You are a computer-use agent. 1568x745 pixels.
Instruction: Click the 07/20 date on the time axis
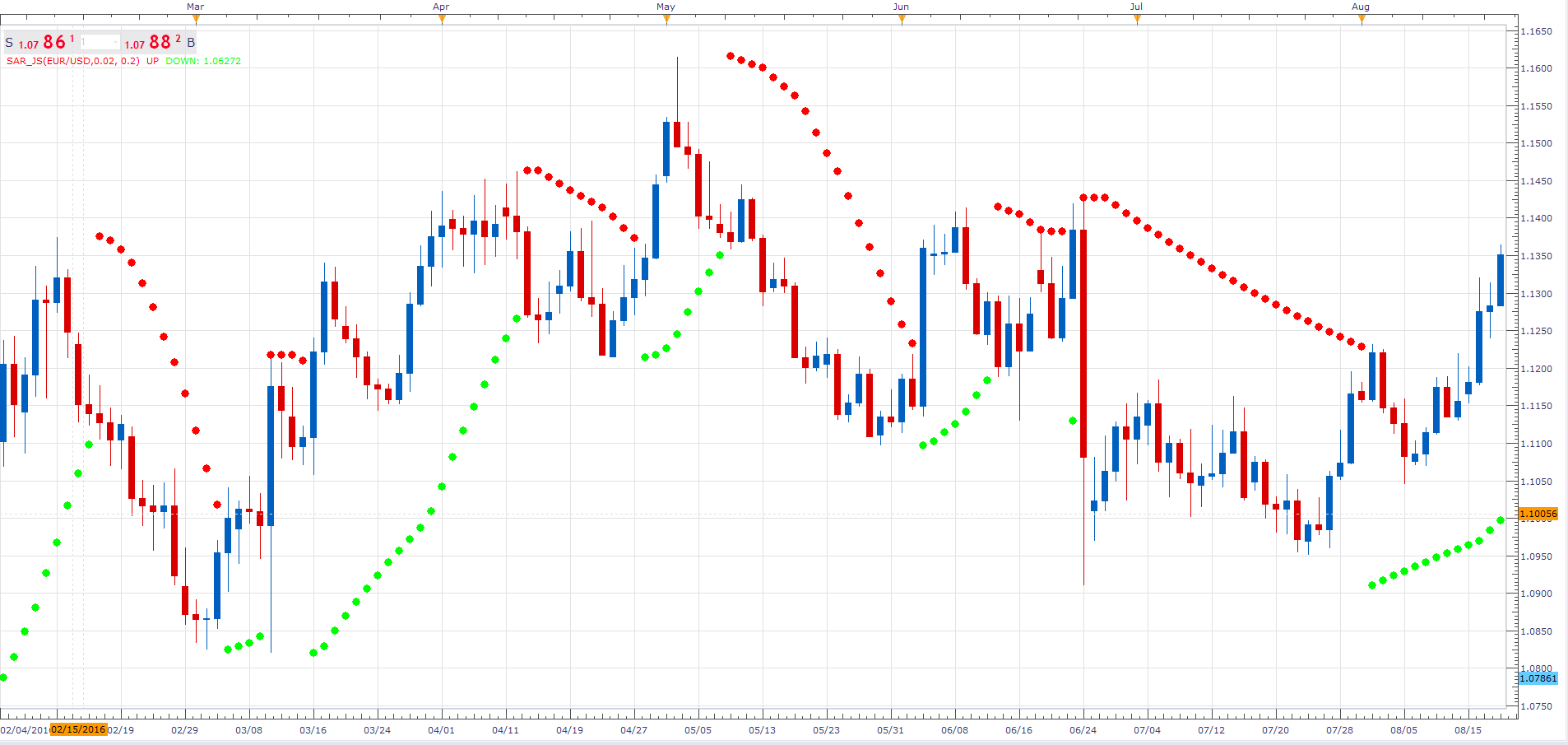point(1275,730)
